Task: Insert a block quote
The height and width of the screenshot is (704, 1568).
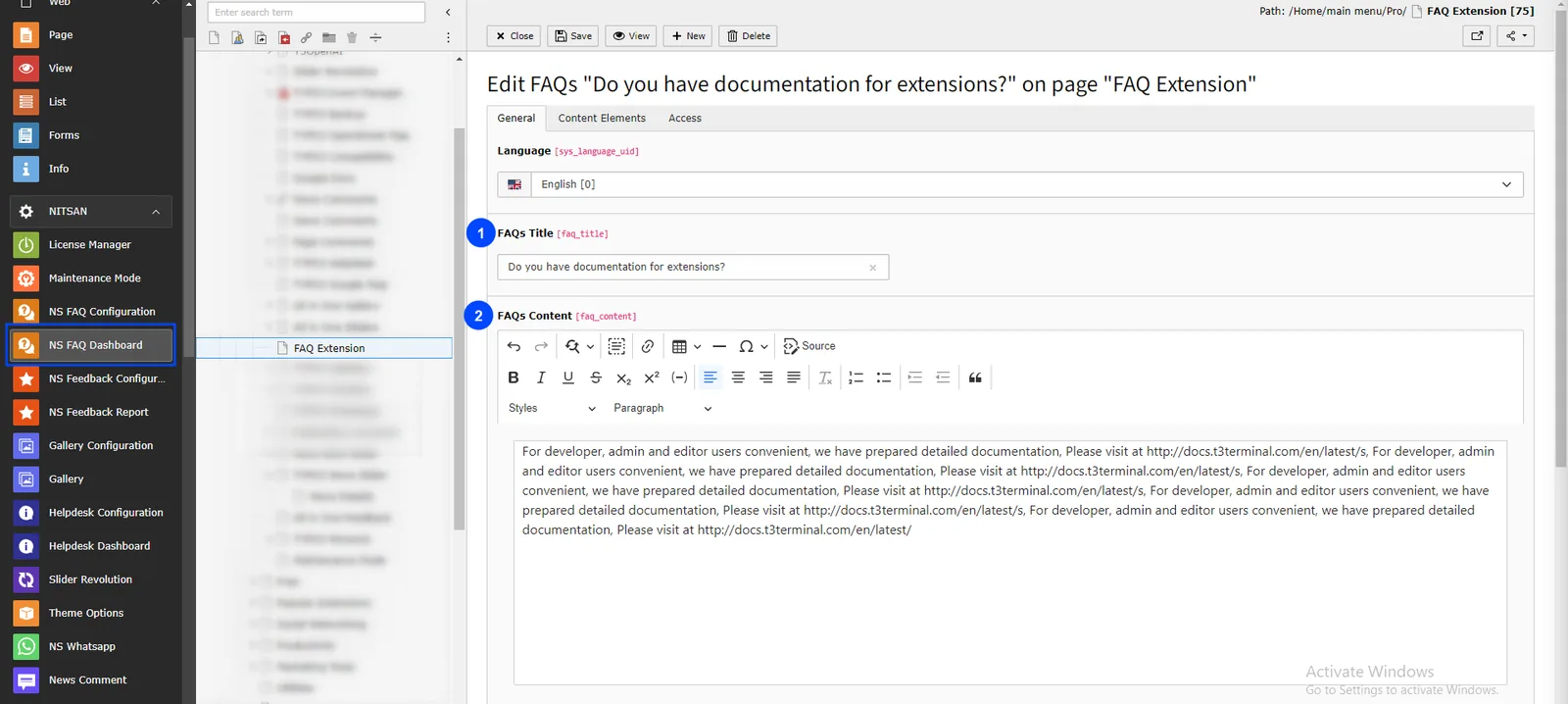Action: pos(975,377)
